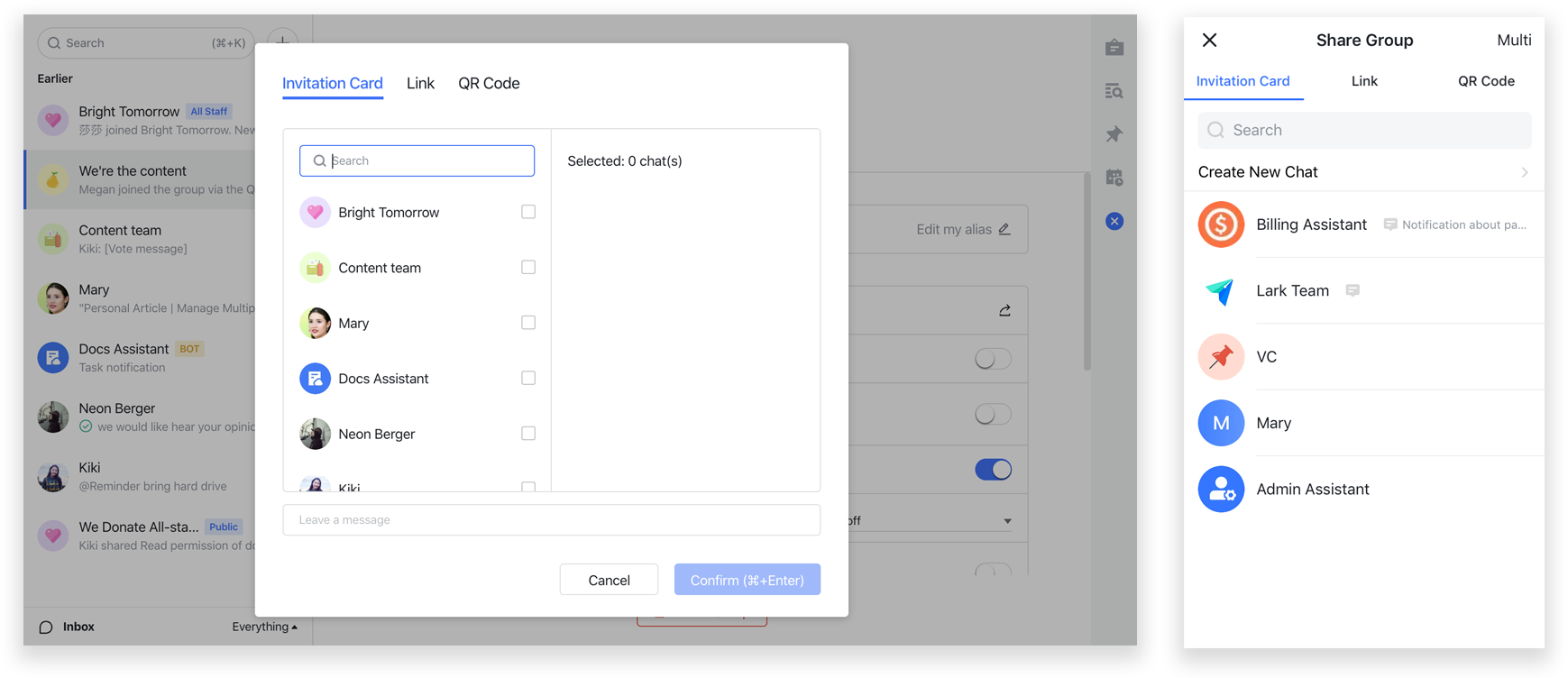Click We're the content avatar in chat list

[53, 179]
